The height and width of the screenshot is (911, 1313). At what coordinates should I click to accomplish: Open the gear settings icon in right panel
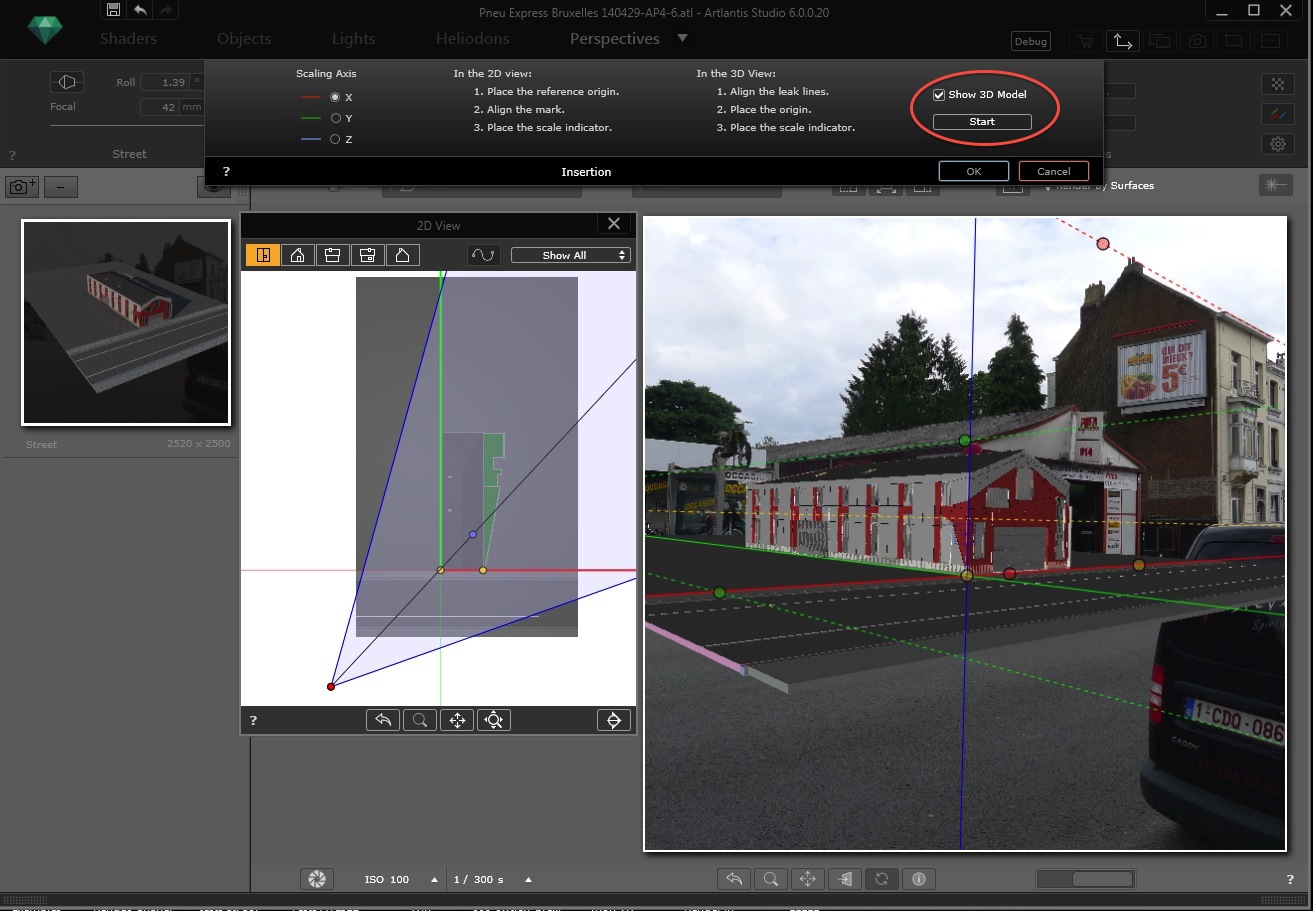[1278, 144]
